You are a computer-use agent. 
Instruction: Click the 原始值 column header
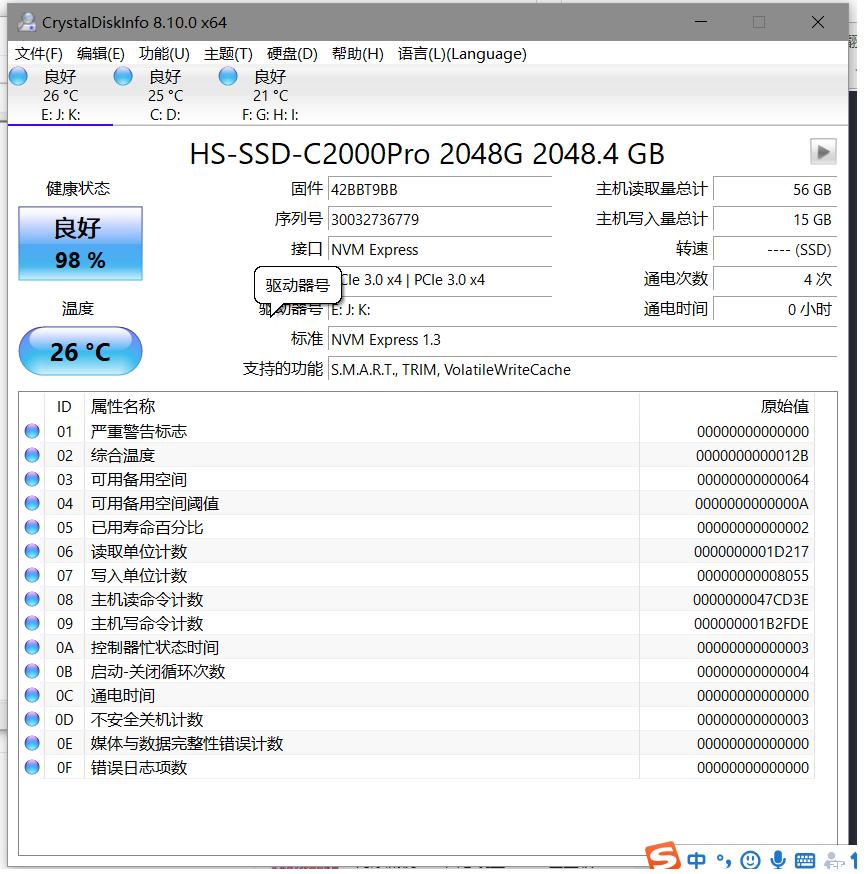pyautogui.click(x=727, y=406)
